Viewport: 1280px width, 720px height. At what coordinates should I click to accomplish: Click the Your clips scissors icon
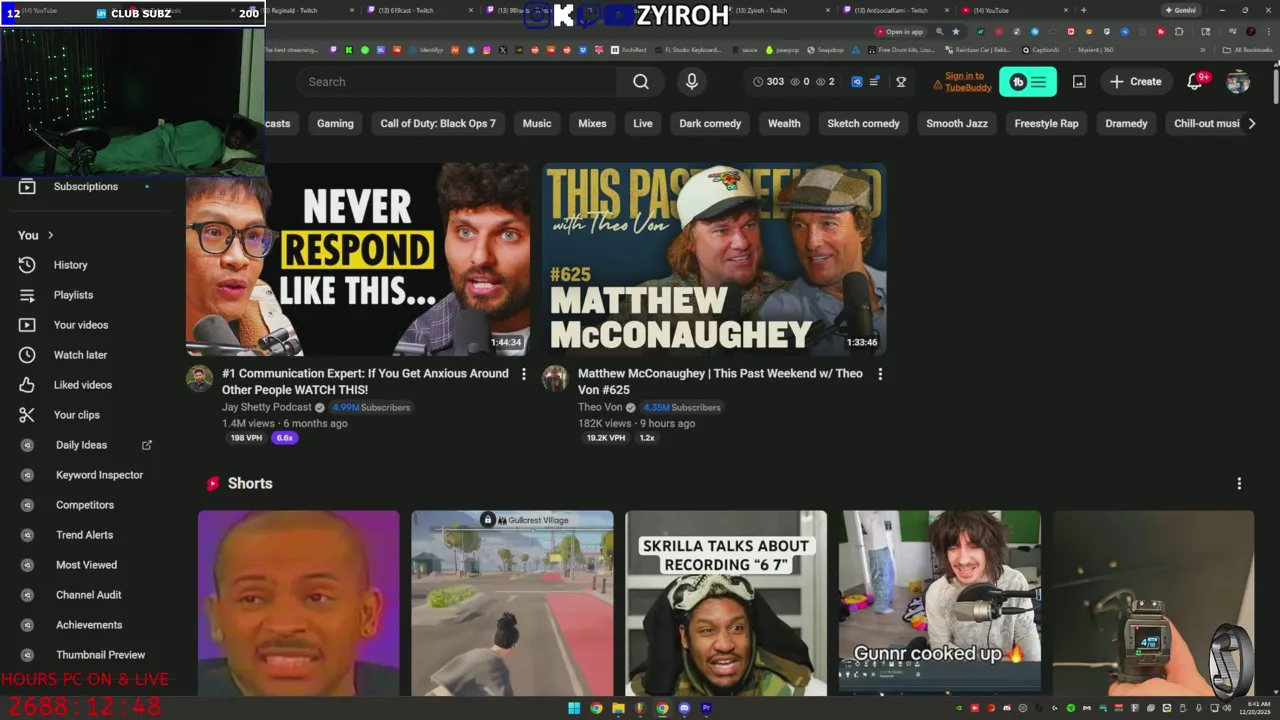27,415
